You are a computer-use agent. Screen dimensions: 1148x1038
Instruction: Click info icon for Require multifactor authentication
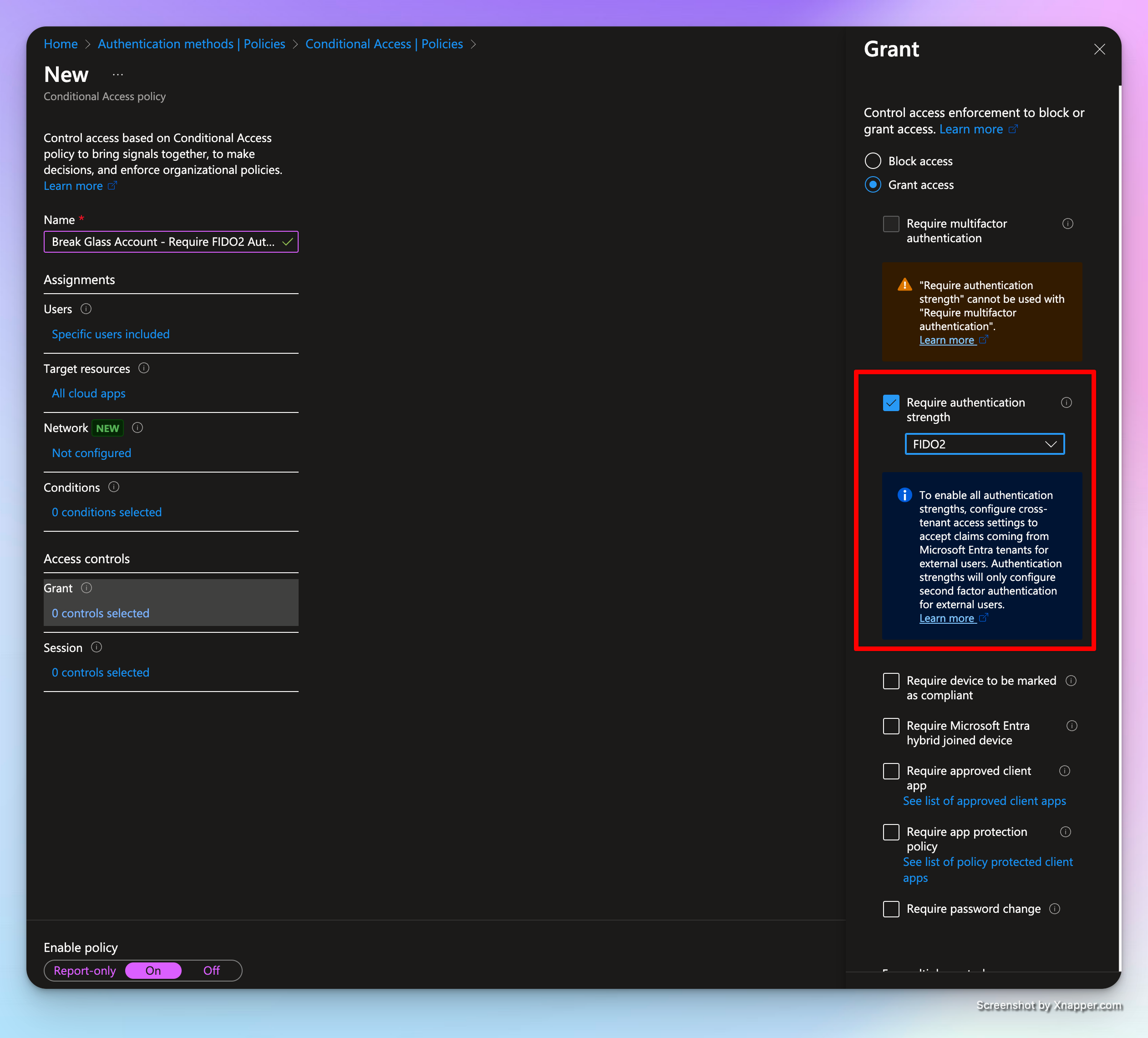(x=1068, y=224)
